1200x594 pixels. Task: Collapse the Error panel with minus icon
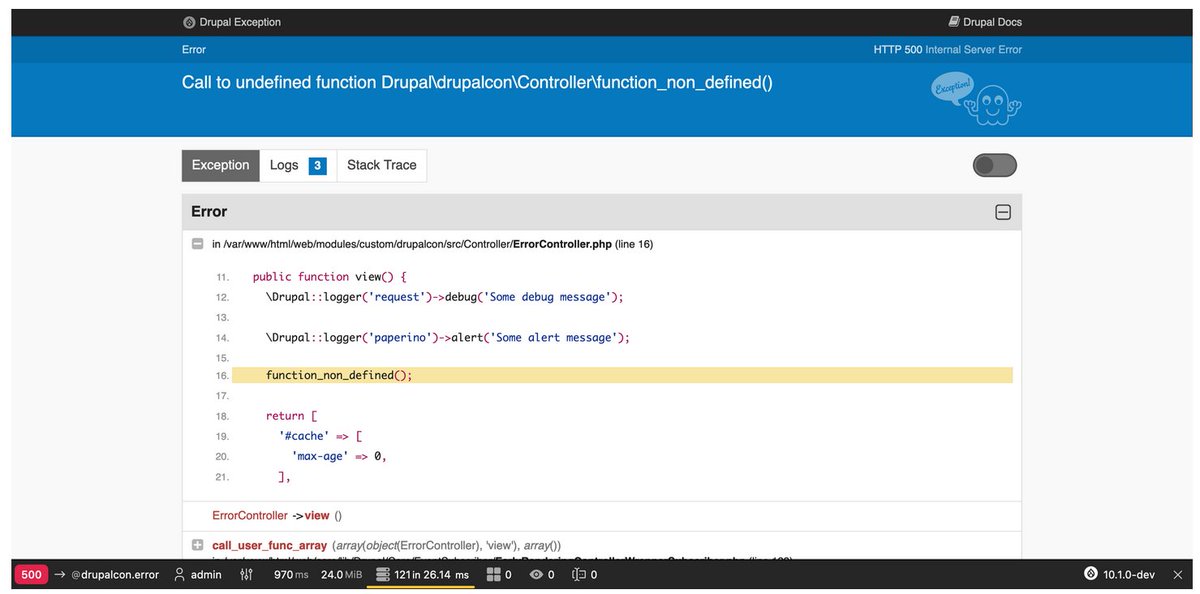coord(1001,211)
